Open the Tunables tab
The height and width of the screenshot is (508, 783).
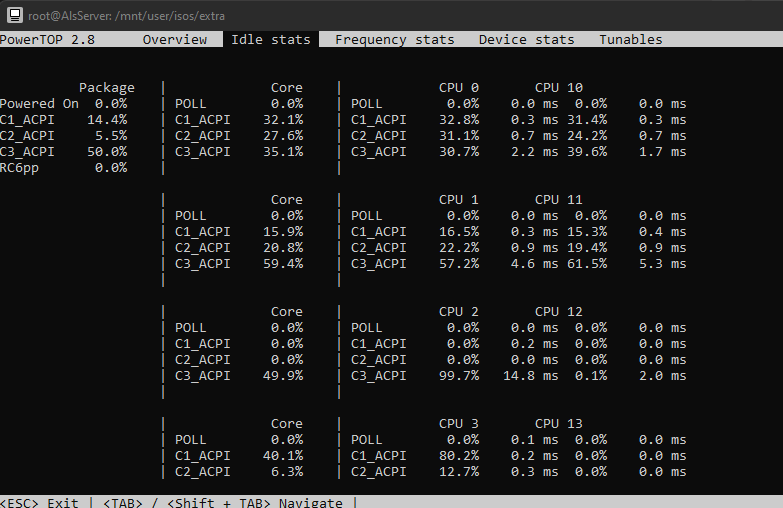click(x=631, y=39)
